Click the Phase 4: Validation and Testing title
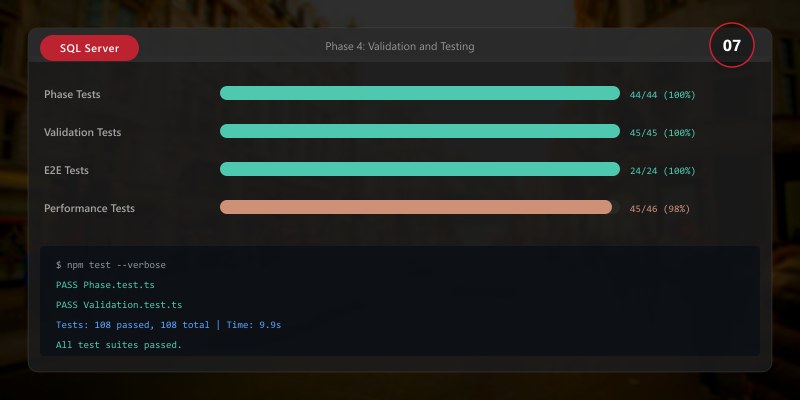Screen dimensions: 800x400 (x=399, y=46)
